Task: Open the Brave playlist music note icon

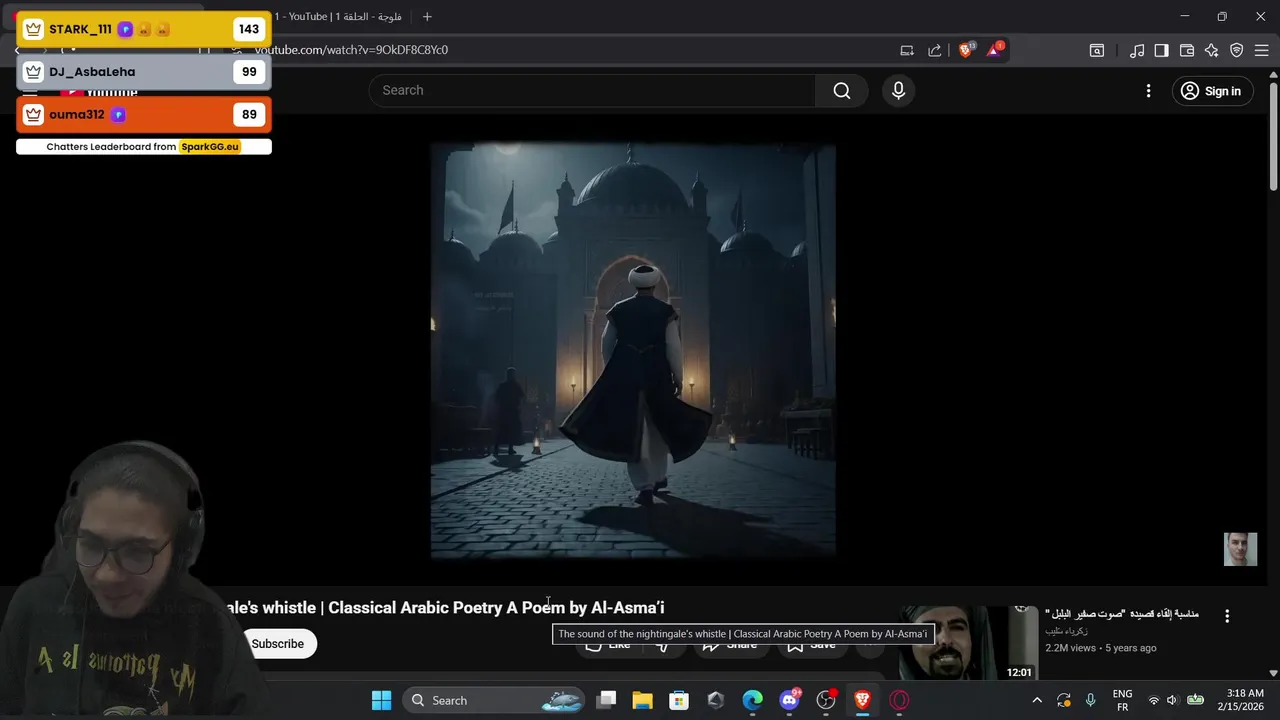Action: pos(1137,50)
